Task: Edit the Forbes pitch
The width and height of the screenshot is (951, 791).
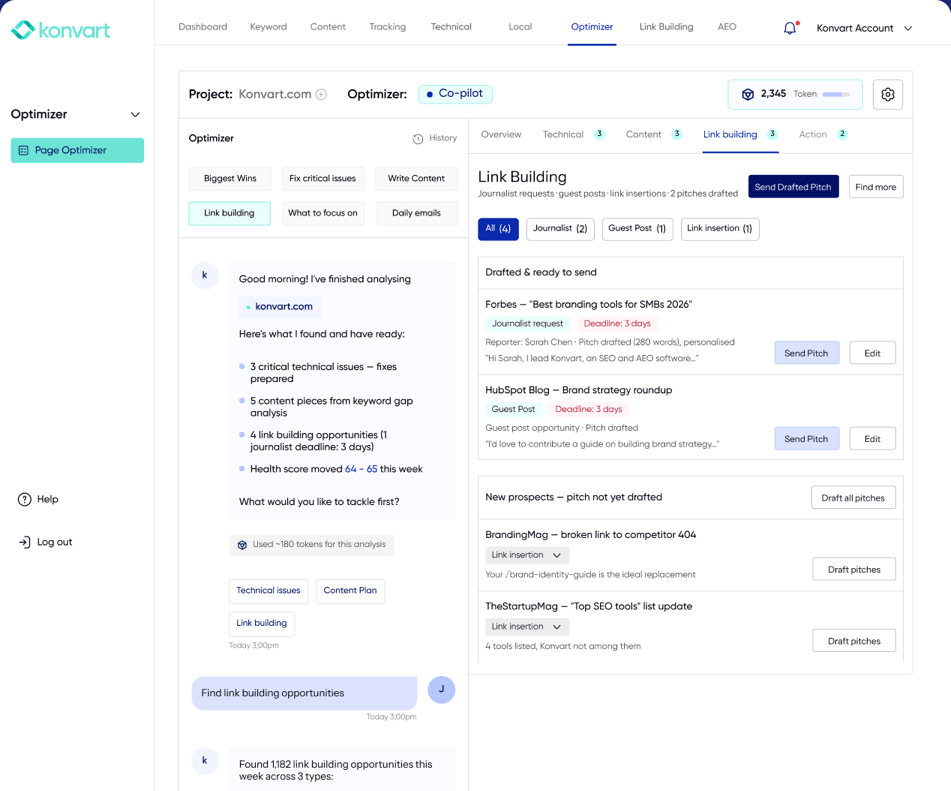Action: pyautogui.click(x=872, y=353)
